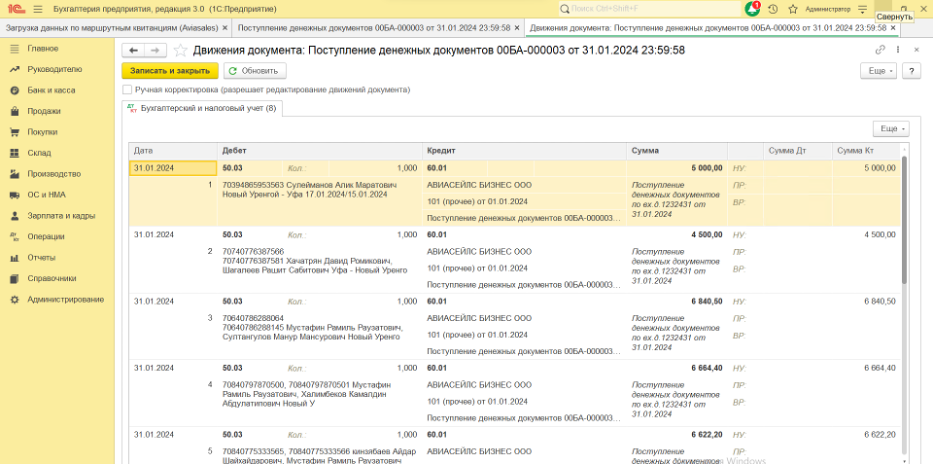Select Бухгалтерский и налоговый учет (8) tab
This screenshot has height=464, width=934.
click(x=202, y=108)
